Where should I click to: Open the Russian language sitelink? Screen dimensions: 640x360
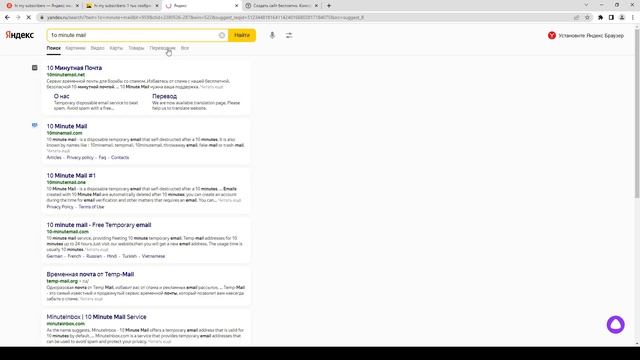[x=94, y=256]
